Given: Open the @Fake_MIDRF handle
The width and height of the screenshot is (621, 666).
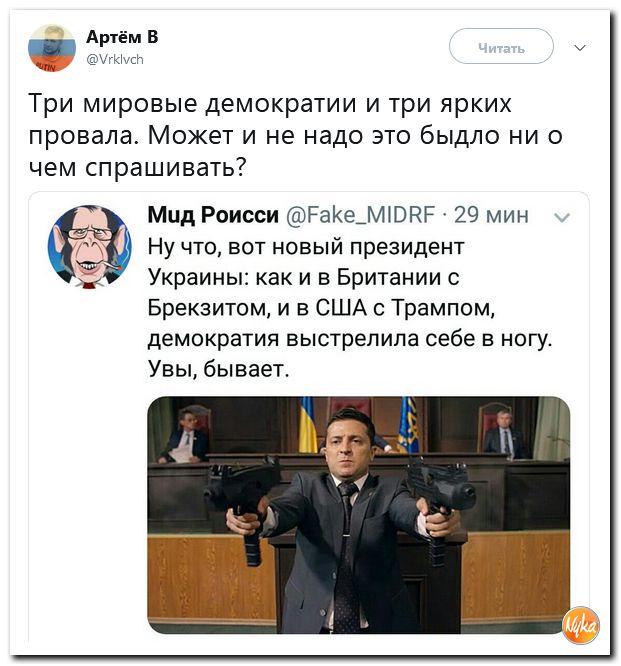Looking at the screenshot, I should (x=361, y=216).
